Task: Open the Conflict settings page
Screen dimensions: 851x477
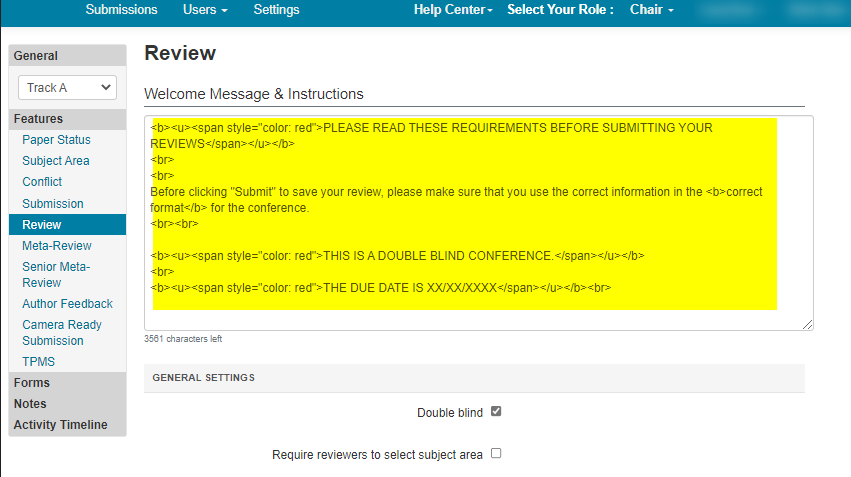Action: coord(42,182)
